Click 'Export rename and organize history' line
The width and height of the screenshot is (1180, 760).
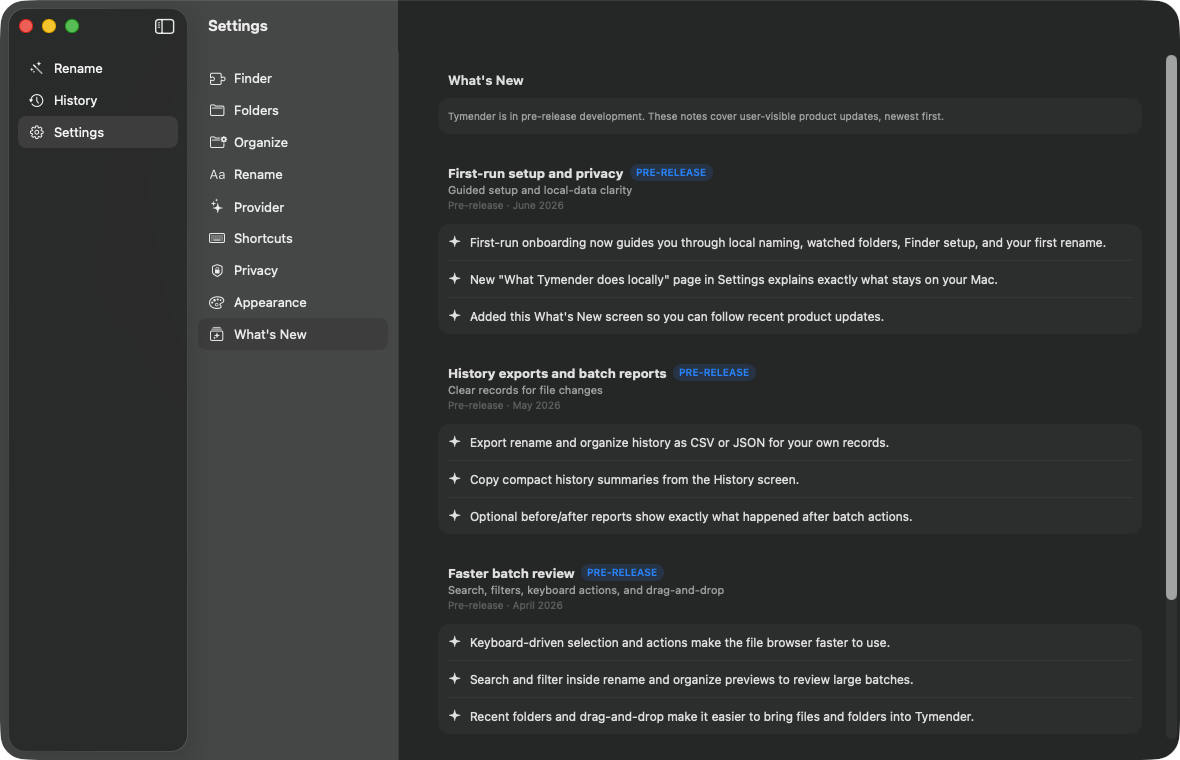pos(679,442)
